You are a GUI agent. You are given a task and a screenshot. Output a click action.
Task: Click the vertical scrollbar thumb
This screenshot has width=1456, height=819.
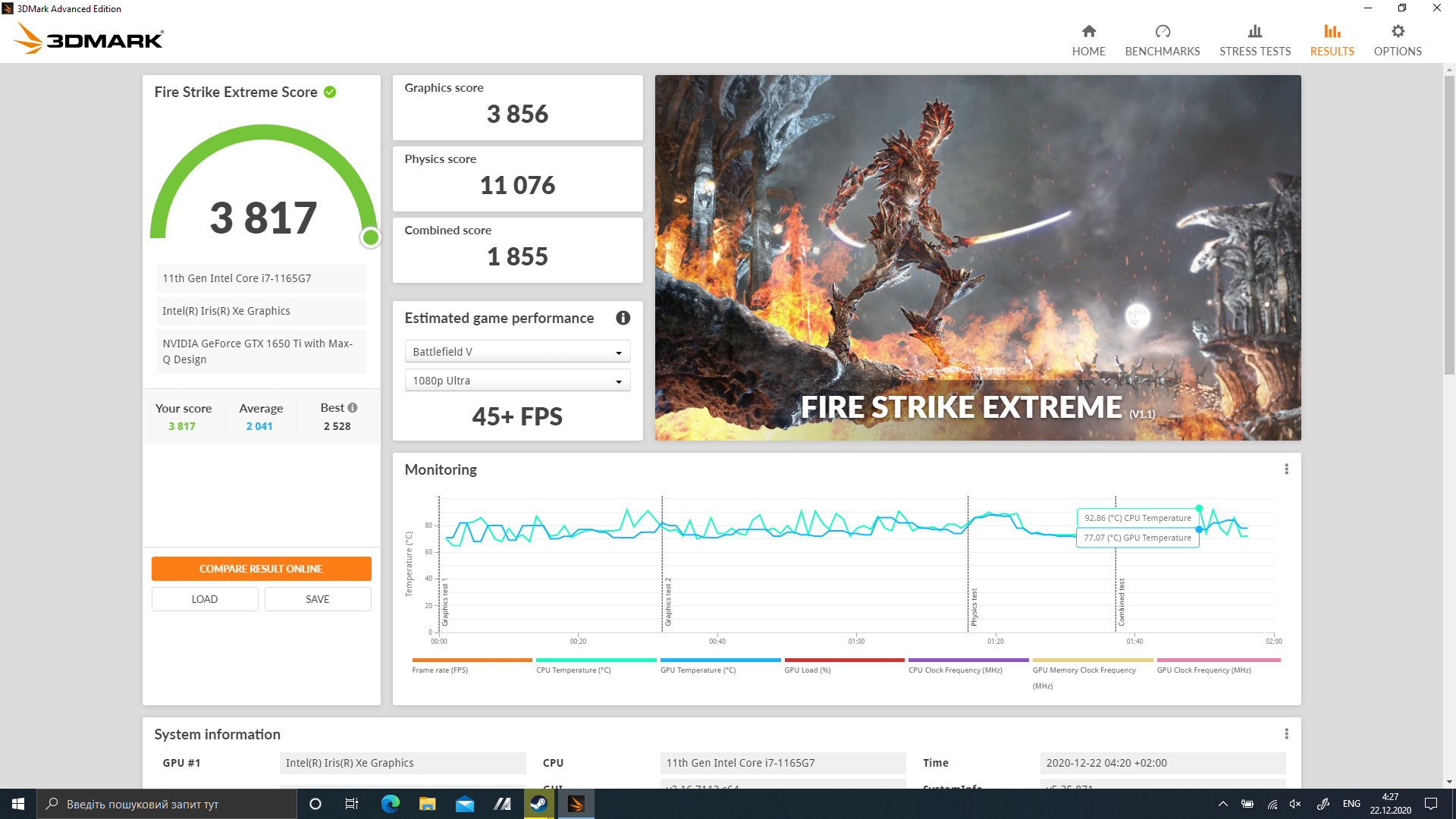[1449, 224]
